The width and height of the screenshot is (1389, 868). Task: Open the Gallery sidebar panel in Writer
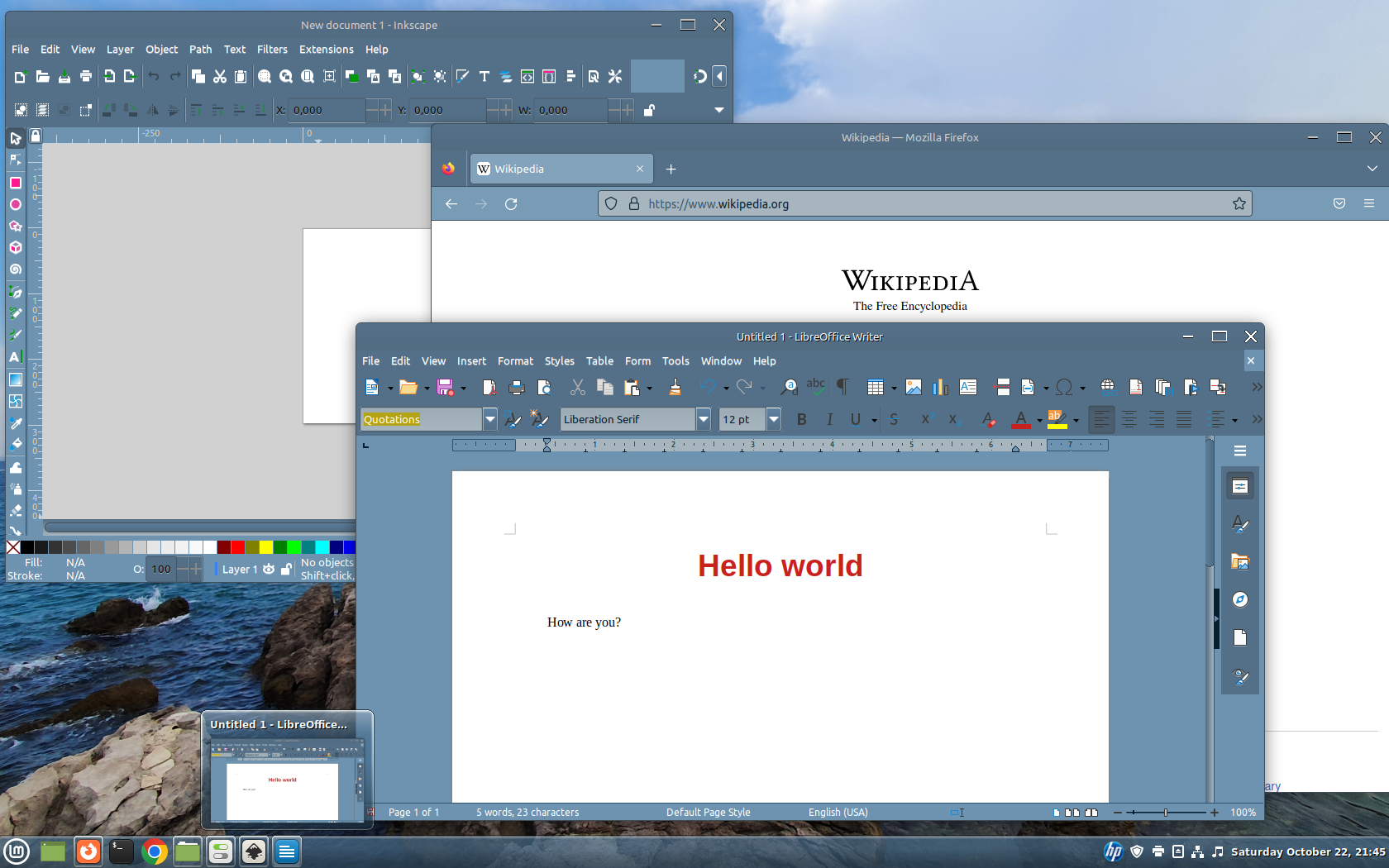[1239, 562]
